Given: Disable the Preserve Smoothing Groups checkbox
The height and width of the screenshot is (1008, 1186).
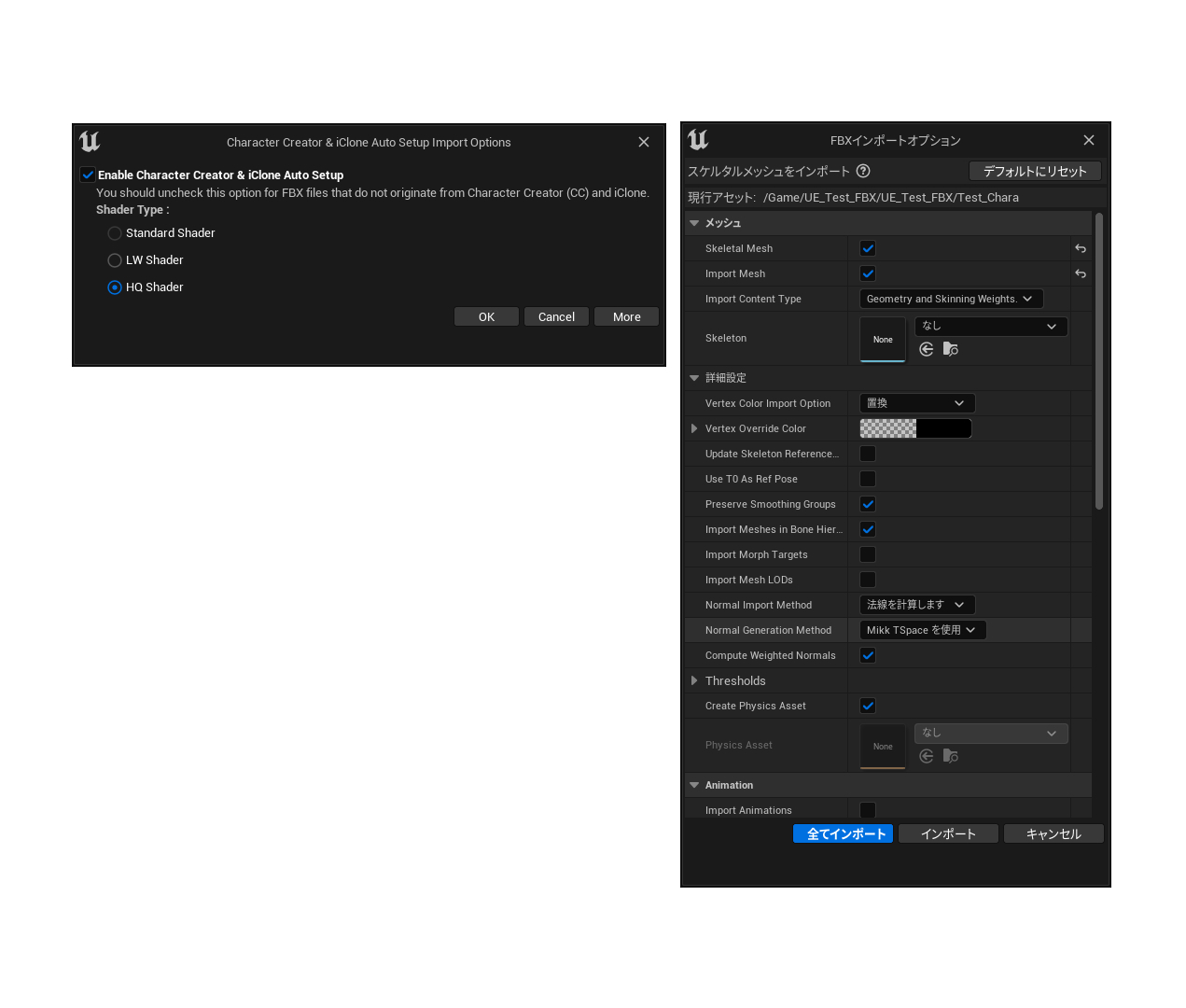Looking at the screenshot, I should pyautogui.click(x=867, y=504).
